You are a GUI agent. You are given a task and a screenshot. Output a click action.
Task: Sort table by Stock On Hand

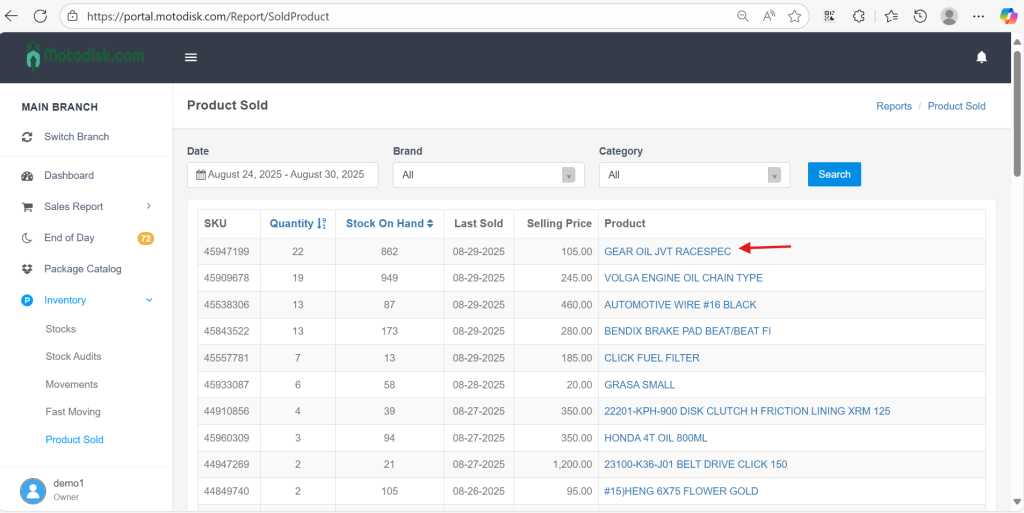(x=389, y=223)
